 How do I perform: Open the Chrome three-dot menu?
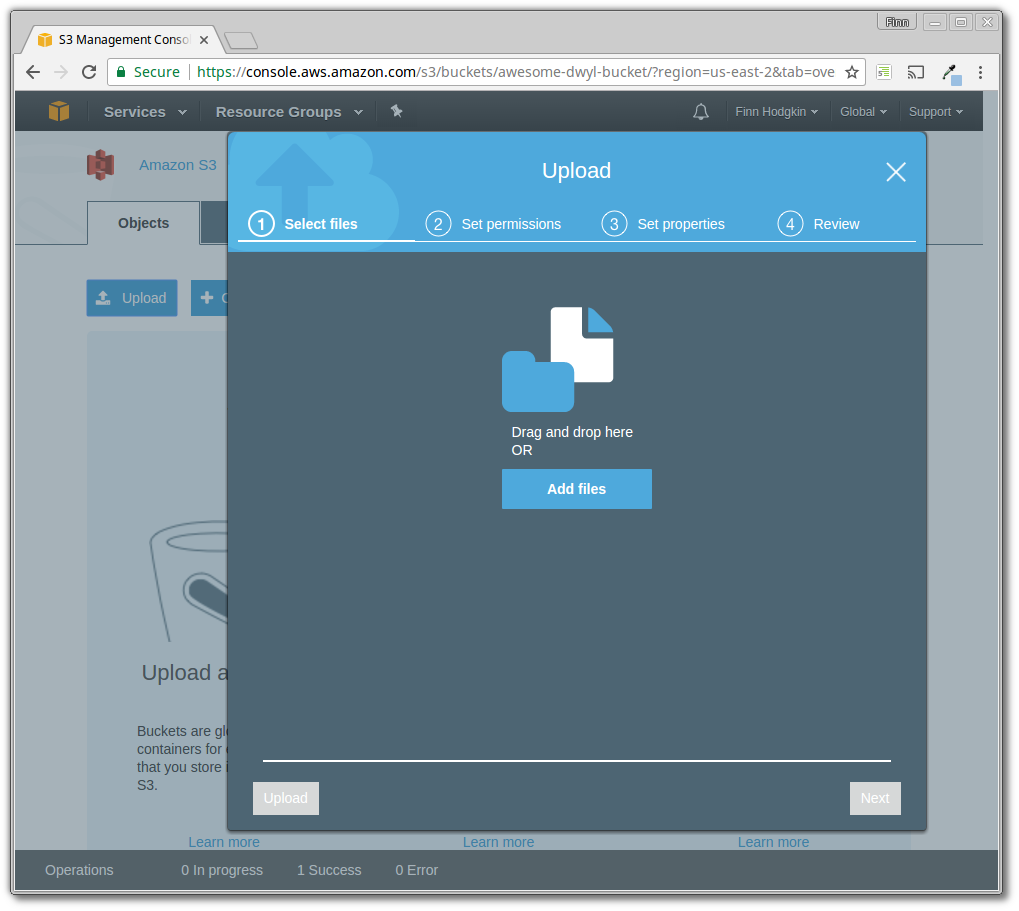(980, 72)
